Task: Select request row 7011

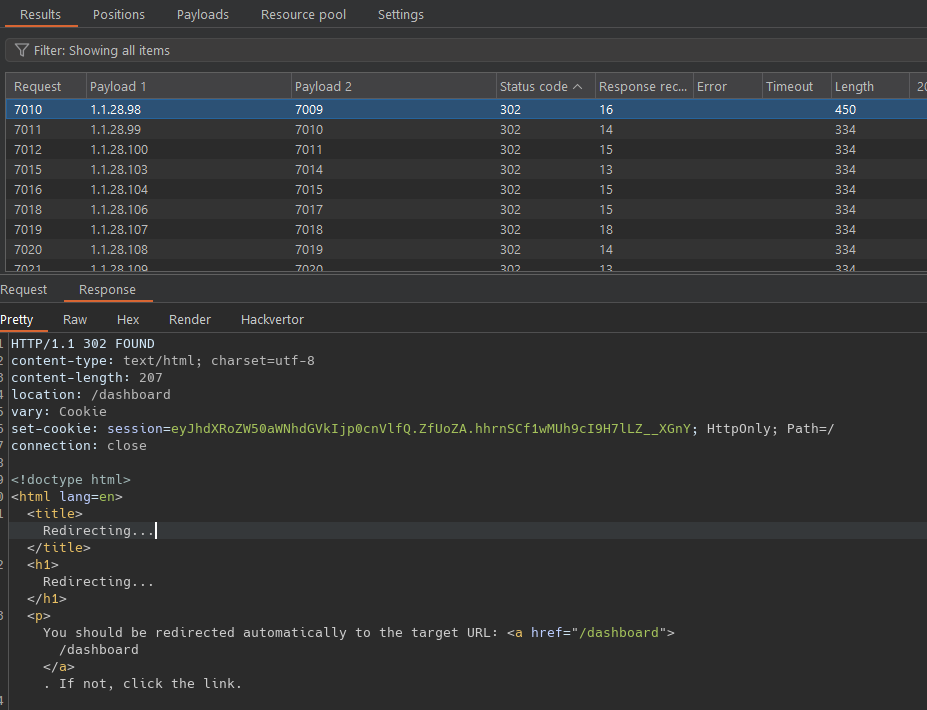Action: (x=28, y=130)
